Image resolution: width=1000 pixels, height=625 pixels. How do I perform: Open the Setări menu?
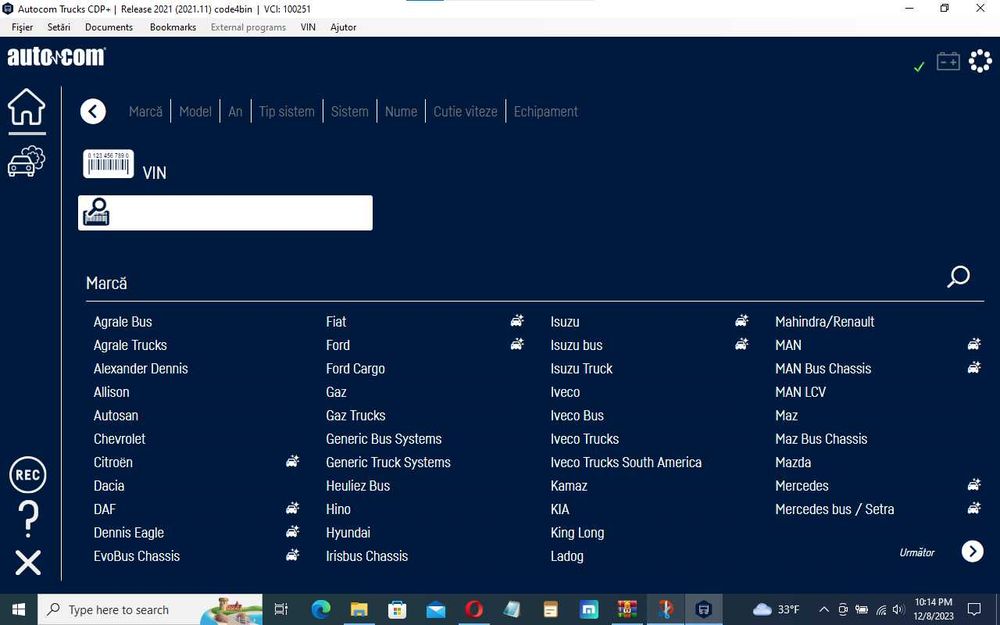point(59,27)
